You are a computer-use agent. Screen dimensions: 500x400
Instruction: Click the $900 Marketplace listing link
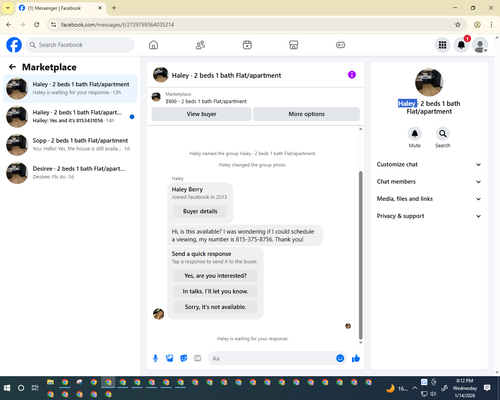pos(206,101)
